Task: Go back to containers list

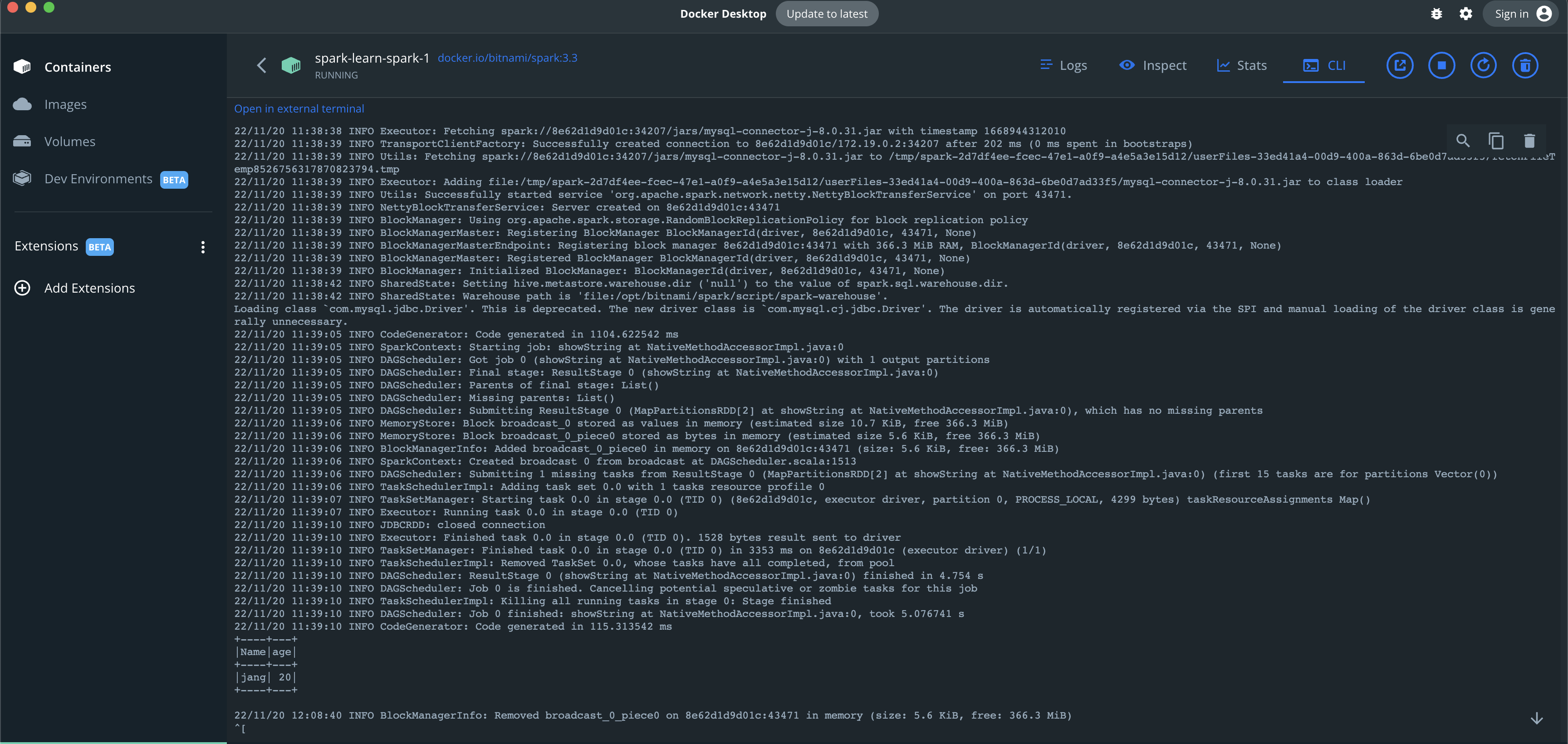Action: click(262, 65)
